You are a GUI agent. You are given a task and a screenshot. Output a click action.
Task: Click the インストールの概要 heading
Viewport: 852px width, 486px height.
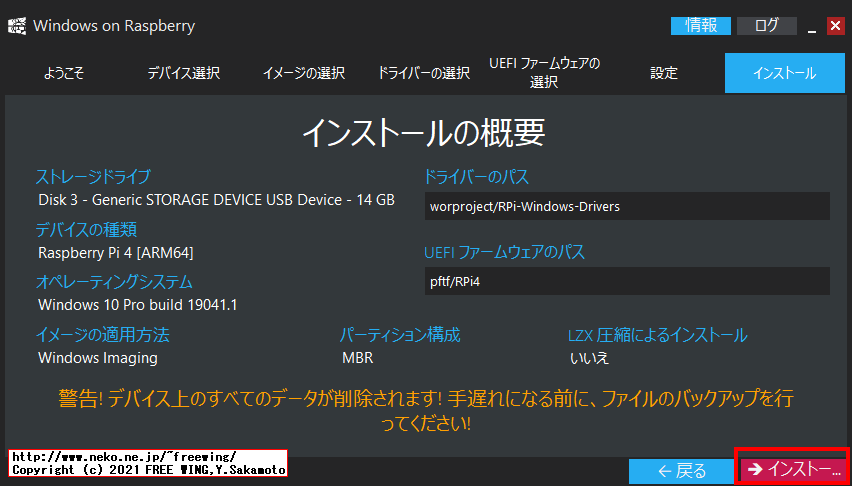click(423, 132)
